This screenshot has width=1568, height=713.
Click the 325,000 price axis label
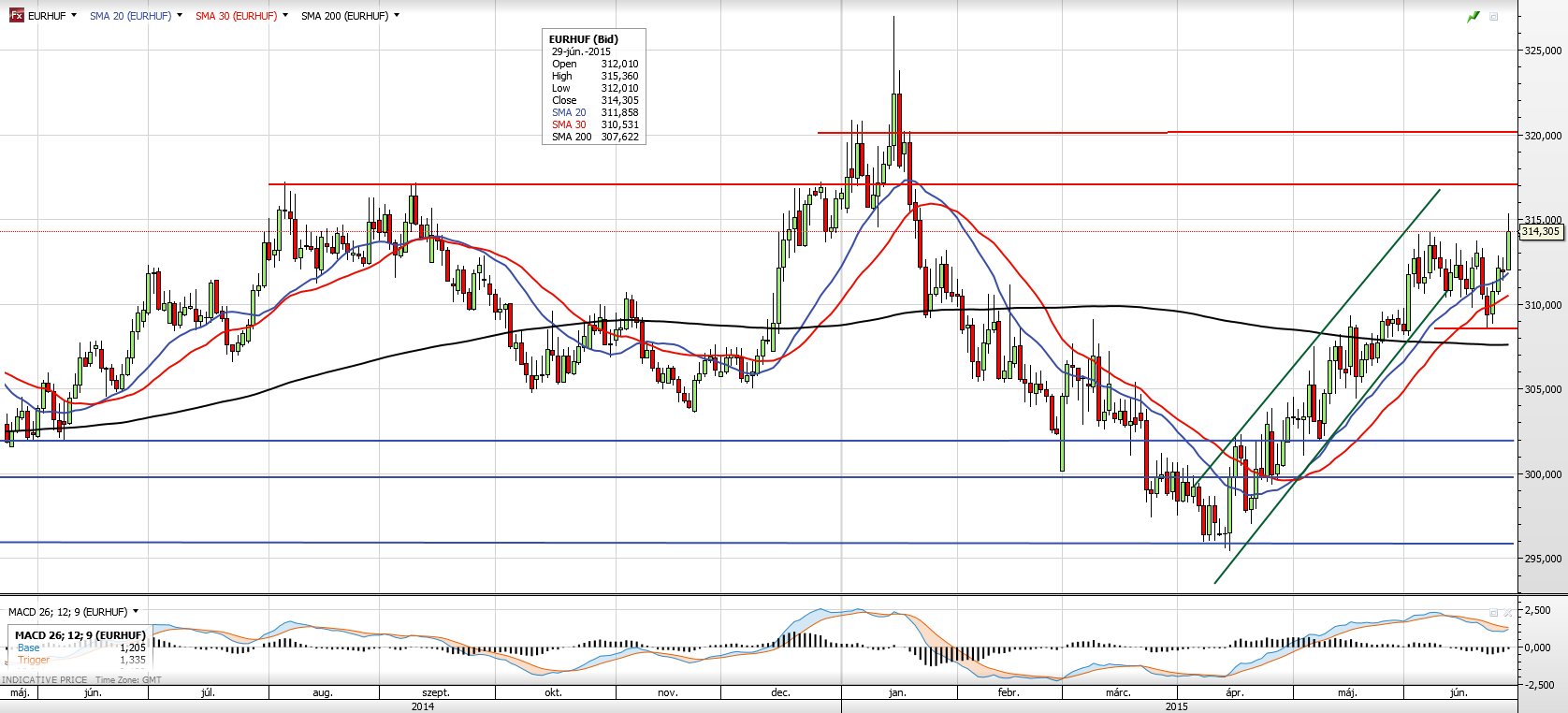point(1544,51)
